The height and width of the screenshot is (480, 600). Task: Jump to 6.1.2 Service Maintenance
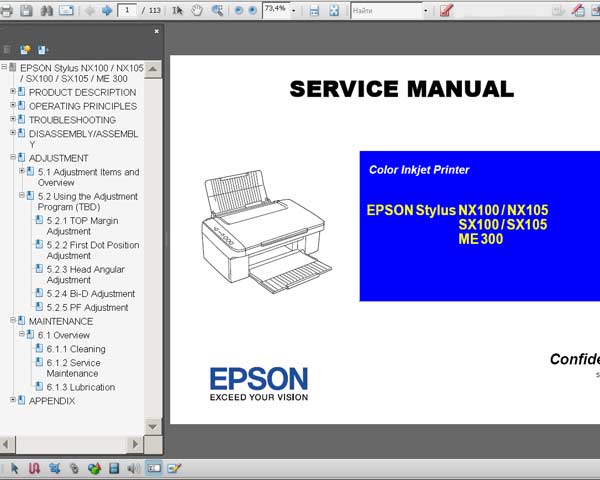[73, 368]
